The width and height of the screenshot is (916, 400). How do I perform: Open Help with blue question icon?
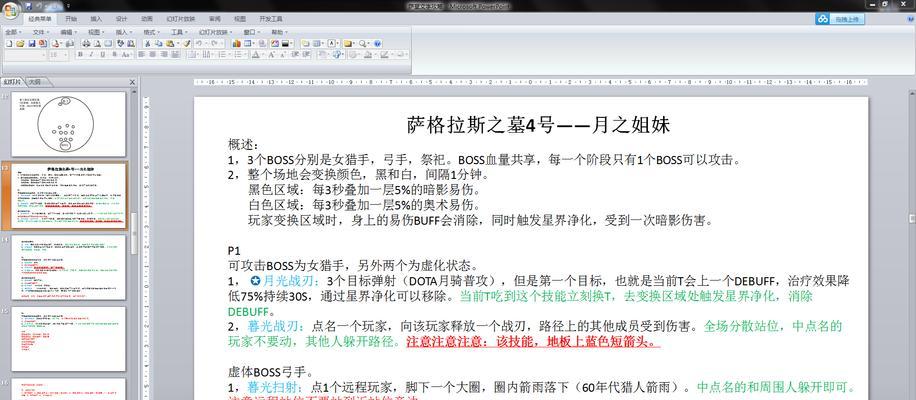point(377,44)
